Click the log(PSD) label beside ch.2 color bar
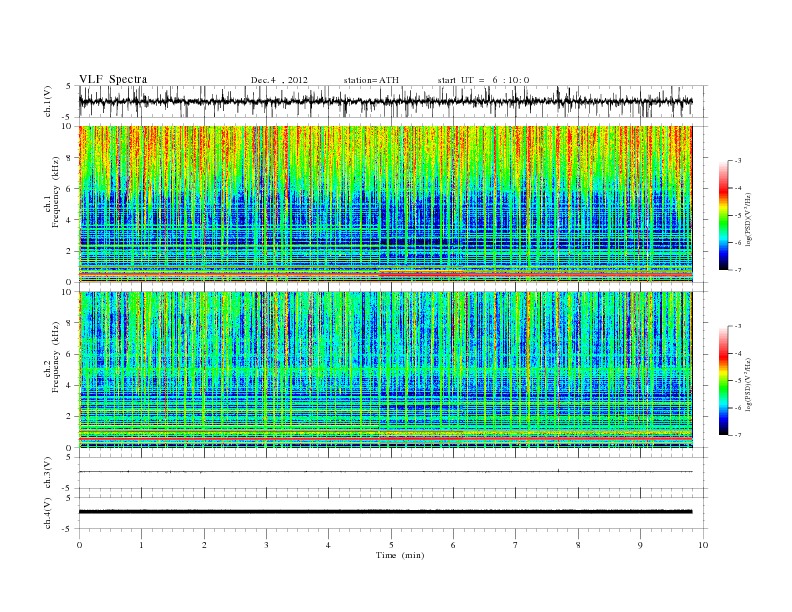This screenshot has height=612, width=792. coord(750,384)
